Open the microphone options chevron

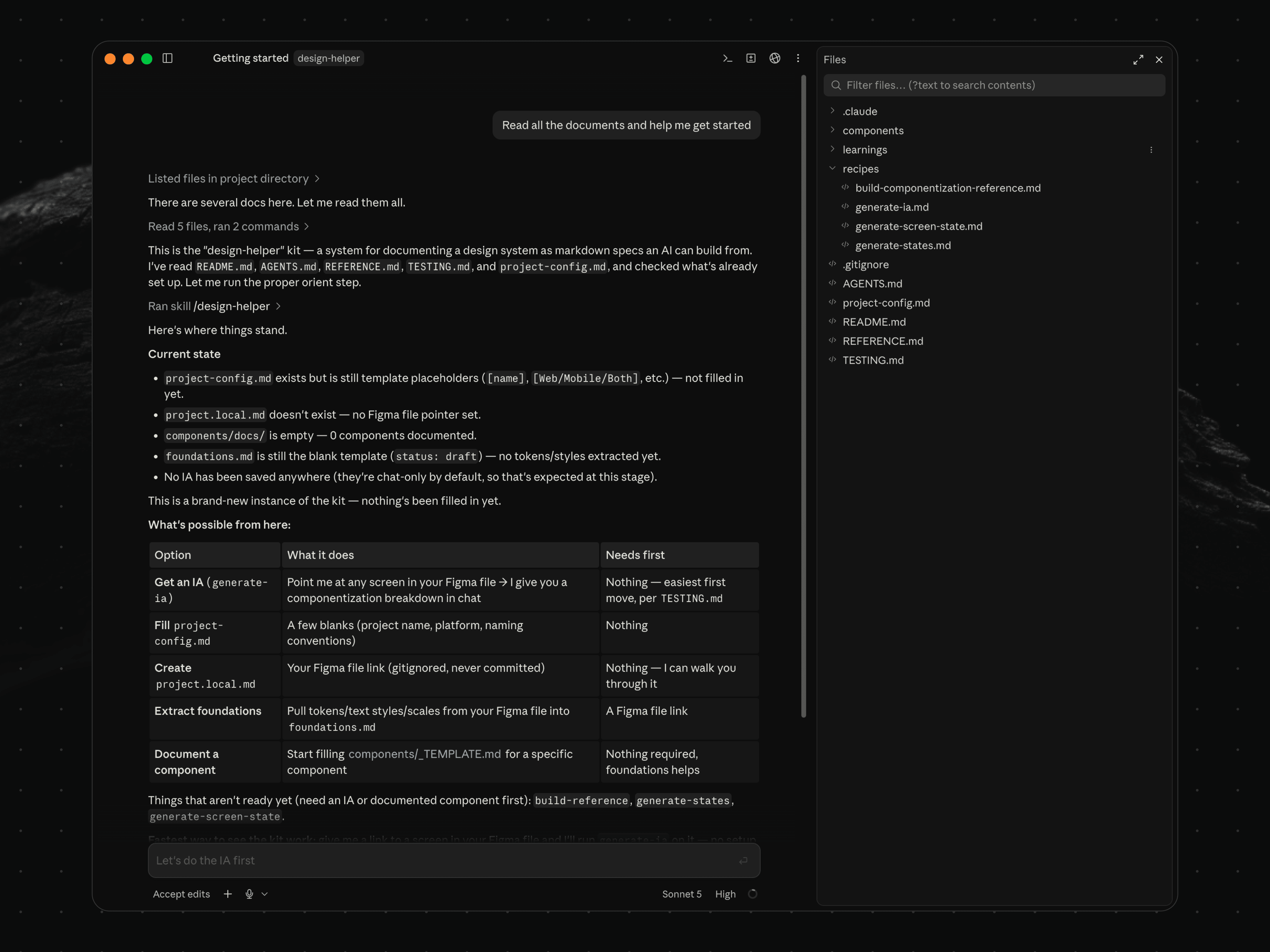coord(265,894)
